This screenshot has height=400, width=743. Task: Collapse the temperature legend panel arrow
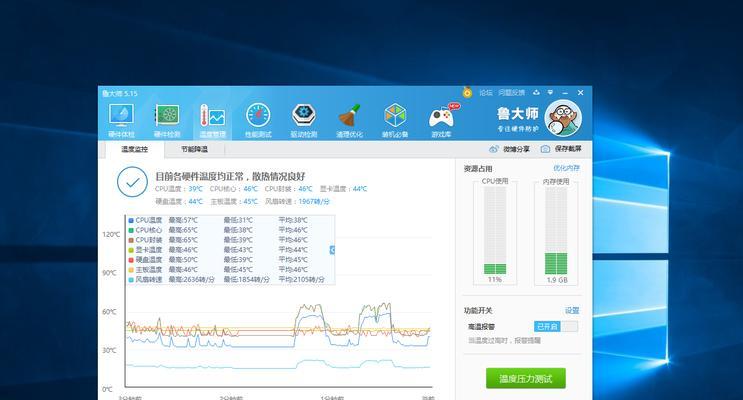(x=332, y=250)
